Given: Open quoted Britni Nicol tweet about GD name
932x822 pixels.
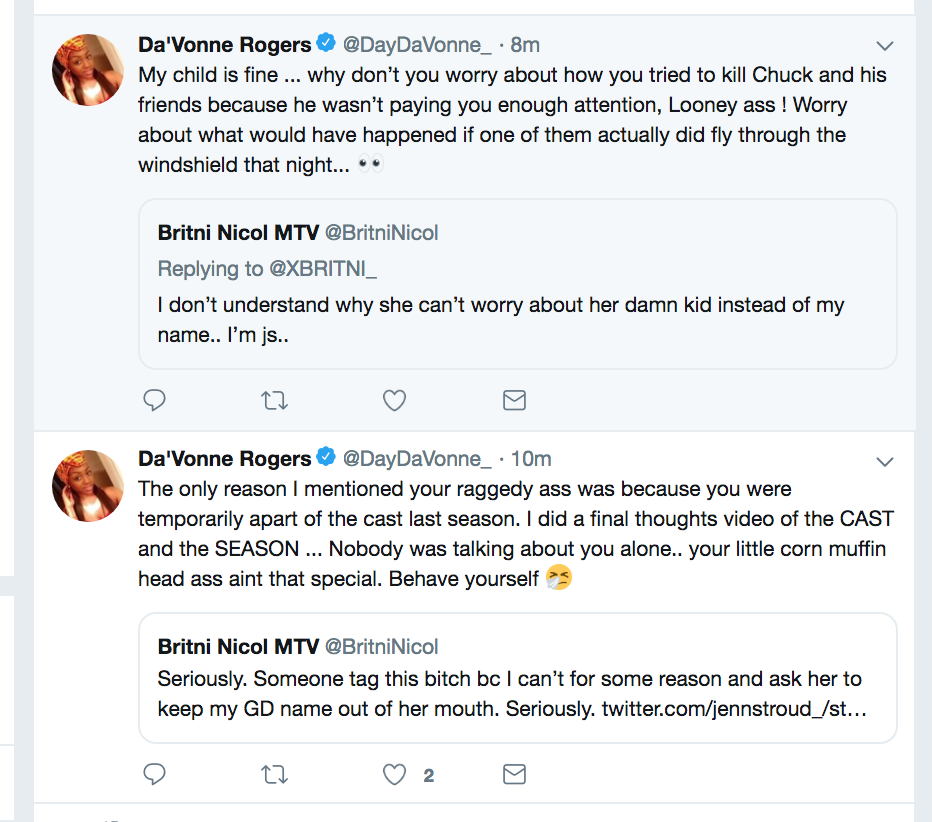Looking at the screenshot, I should tap(518, 678).
